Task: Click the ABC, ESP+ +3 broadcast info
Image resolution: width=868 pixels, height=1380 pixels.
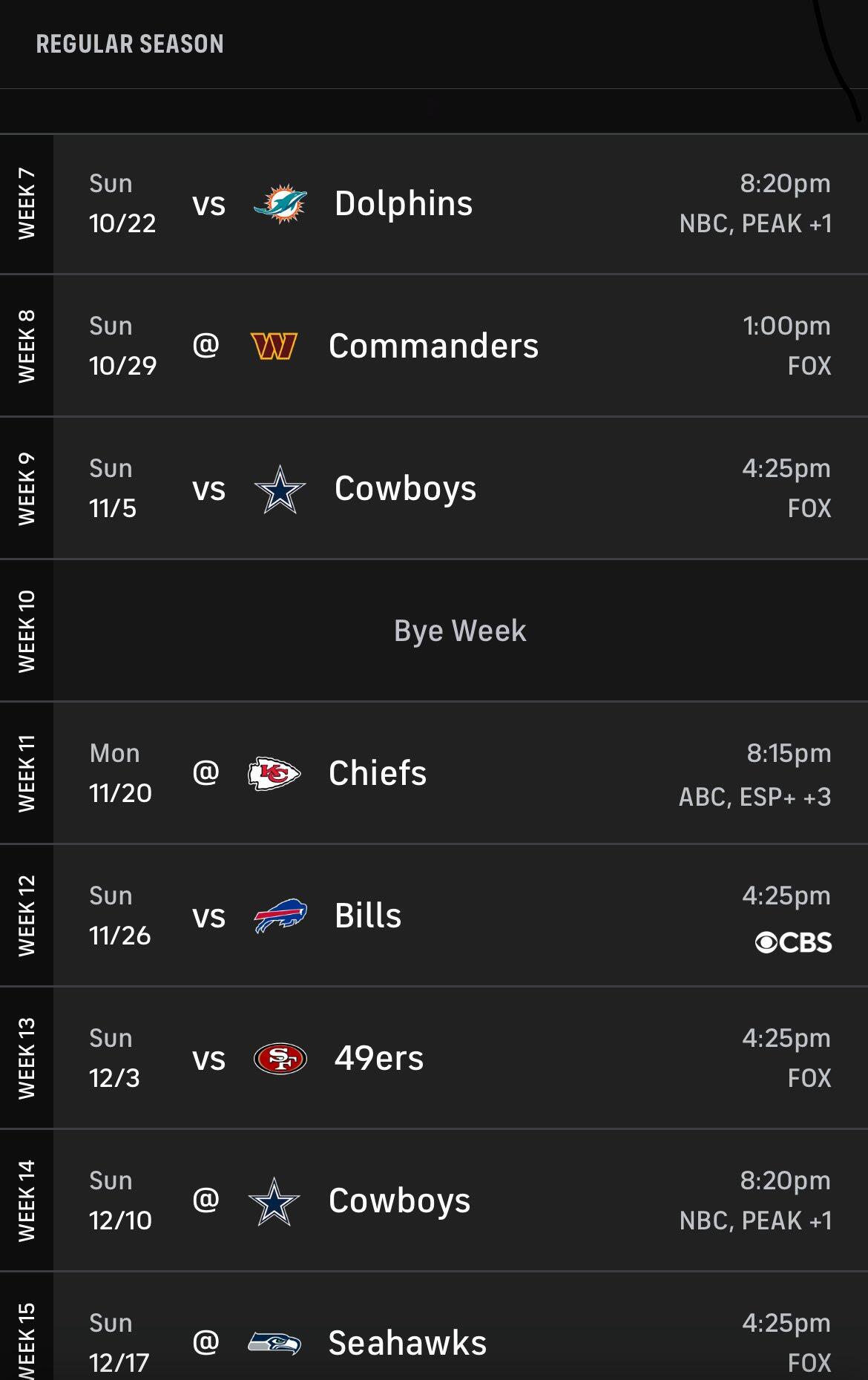Action: tap(754, 797)
